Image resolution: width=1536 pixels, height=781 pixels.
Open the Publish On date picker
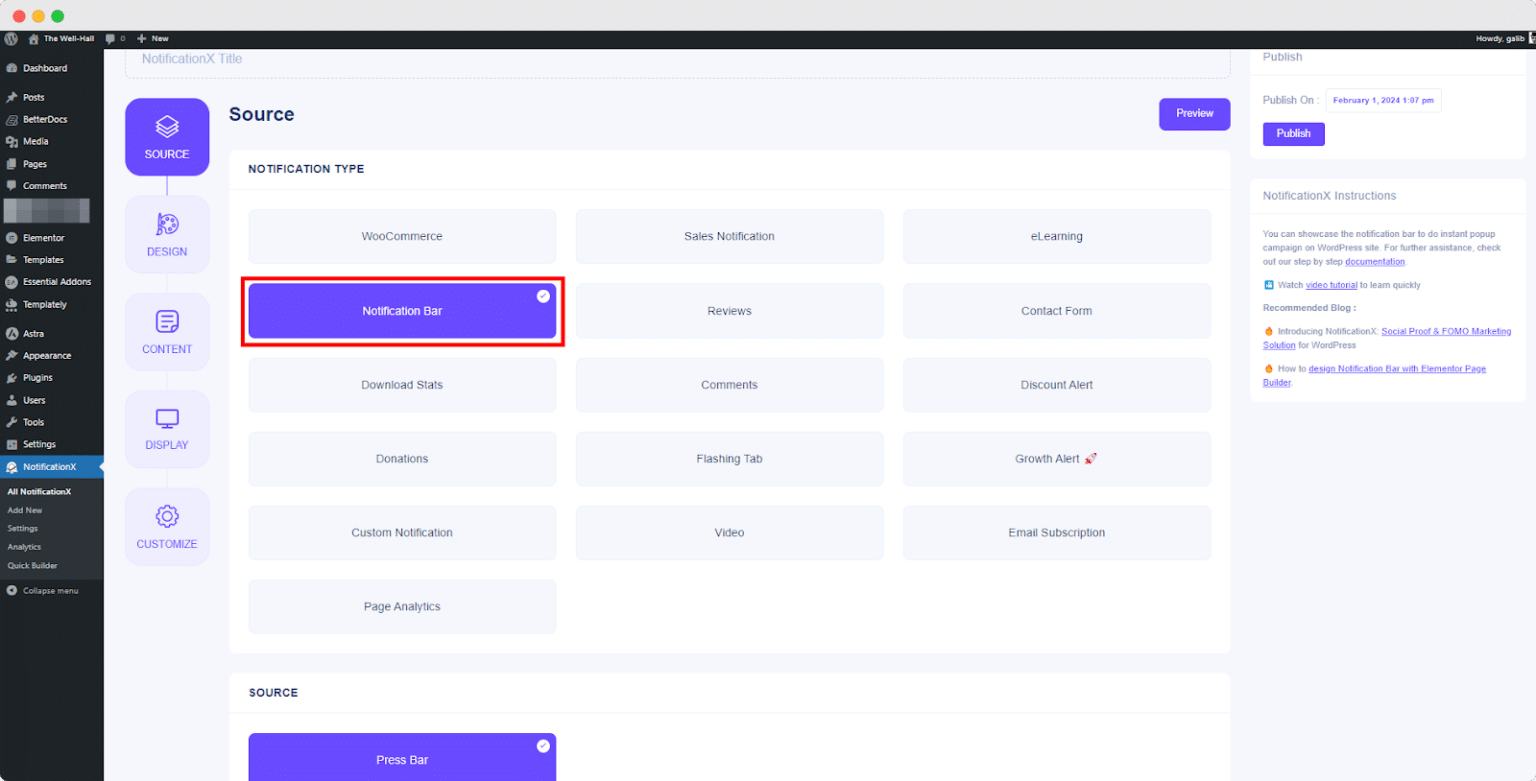tap(1383, 100)
